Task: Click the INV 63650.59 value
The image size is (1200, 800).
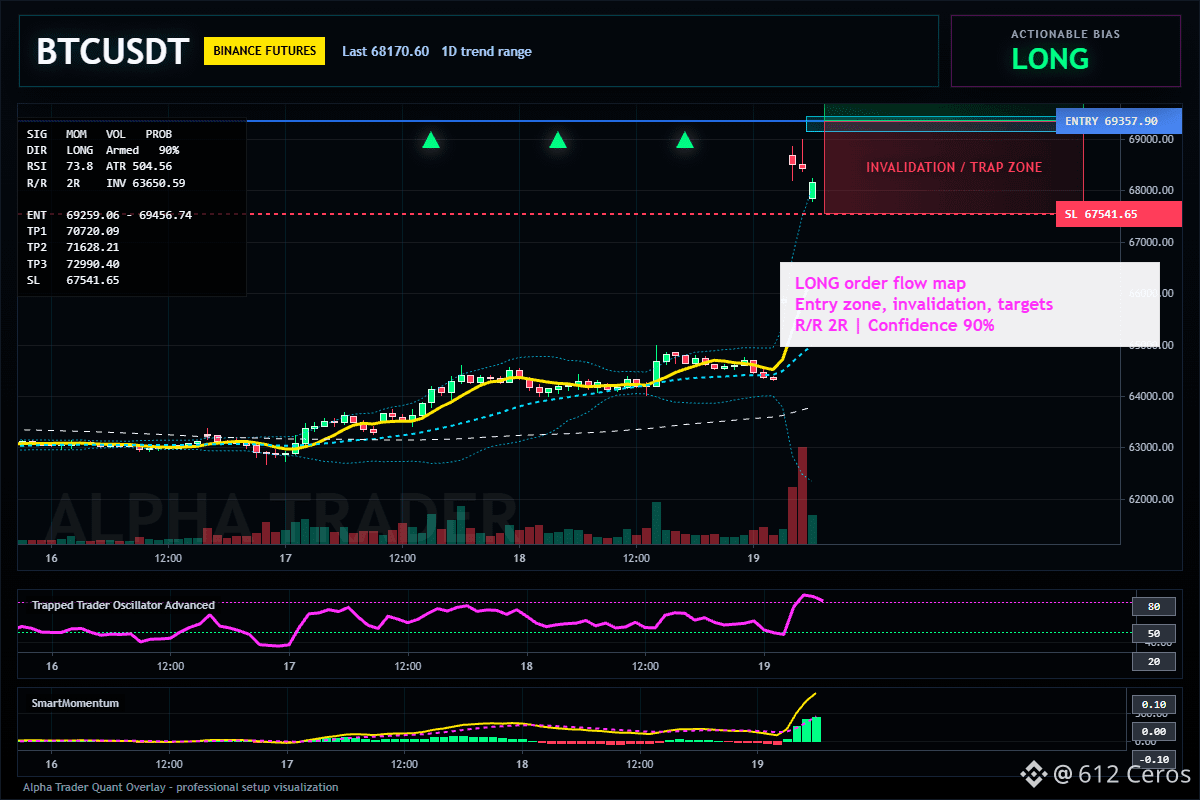Action: pyautogui.click(x=146, y=183)
